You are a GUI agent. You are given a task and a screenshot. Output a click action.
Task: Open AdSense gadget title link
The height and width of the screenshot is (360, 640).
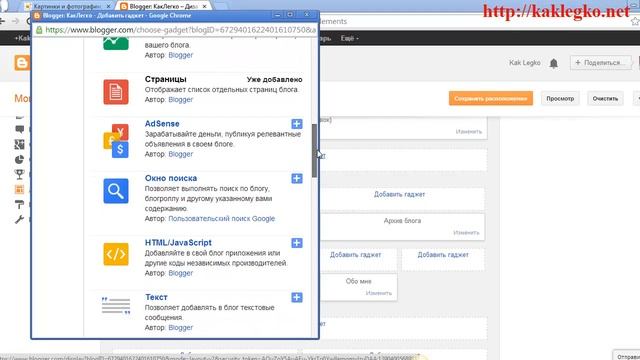162,124
